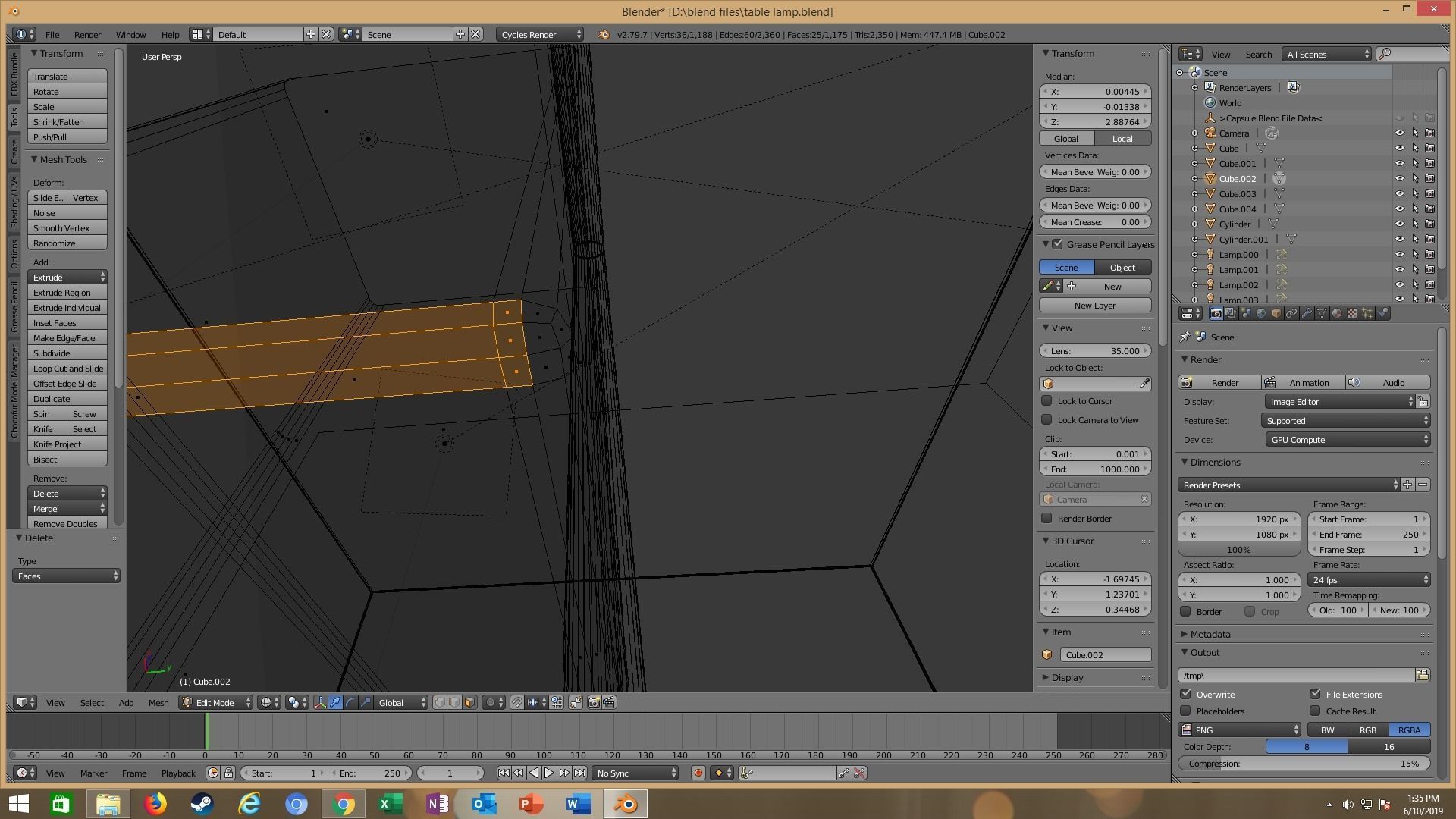Uncheck the Overwrite output option

pos(1186,694)
